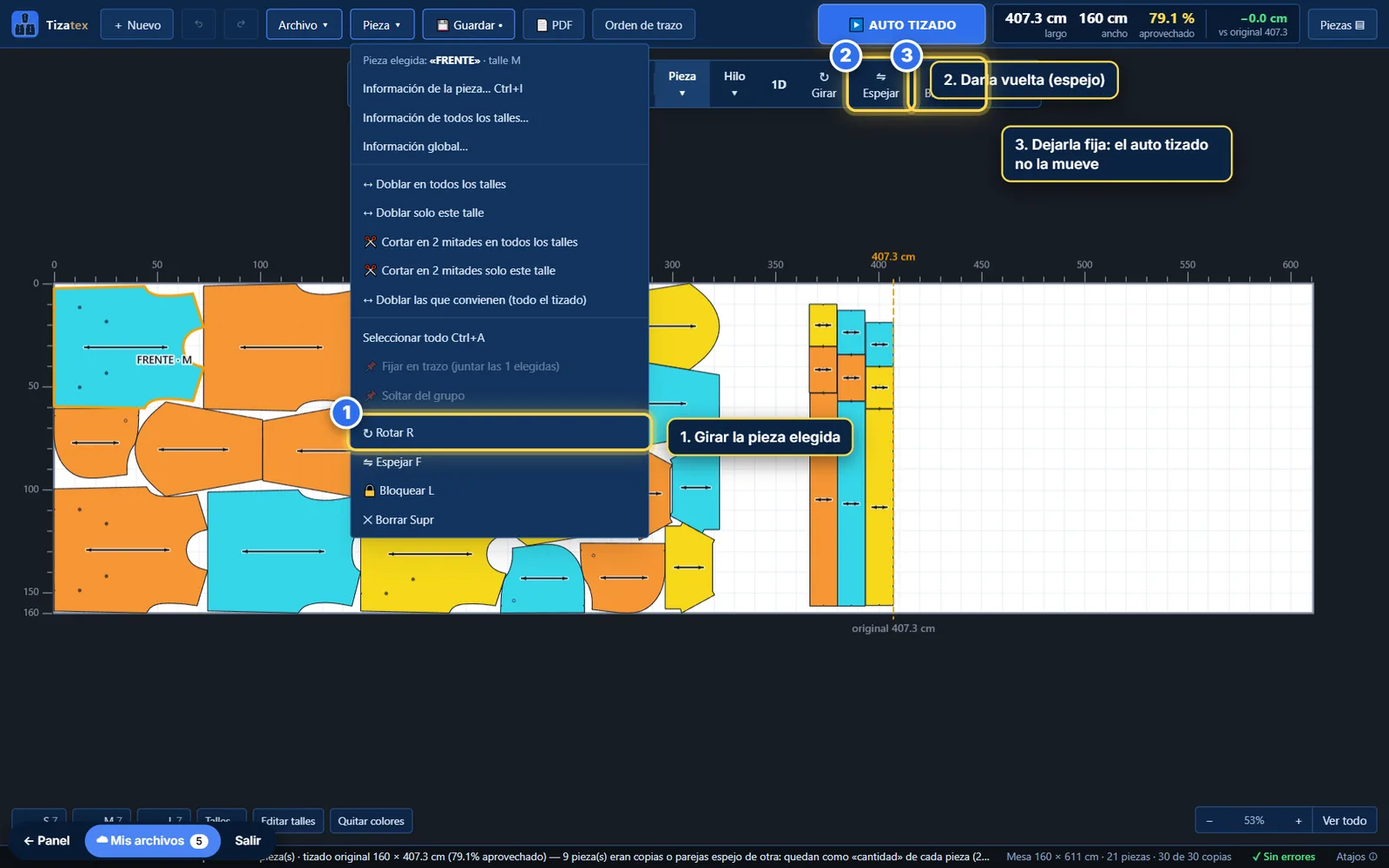1389x868 pixels.
Task: Export the marker with the PDF button
Action: coord(554,24)
